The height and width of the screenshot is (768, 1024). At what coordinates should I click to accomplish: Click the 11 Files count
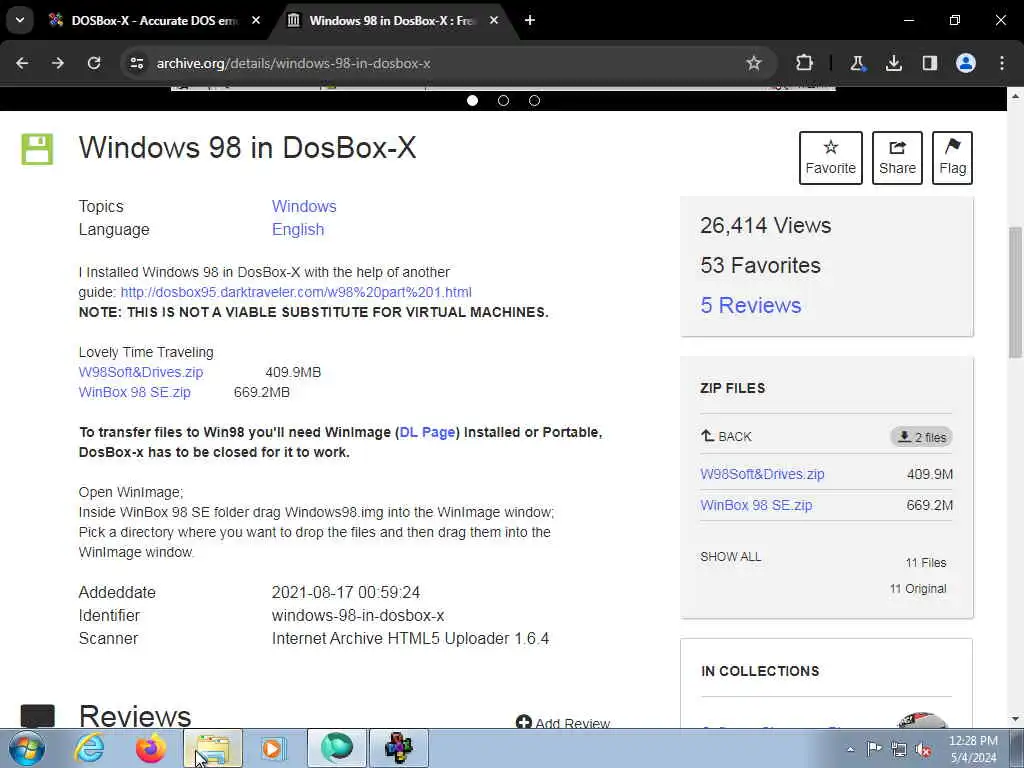click(x=926, y=563)
